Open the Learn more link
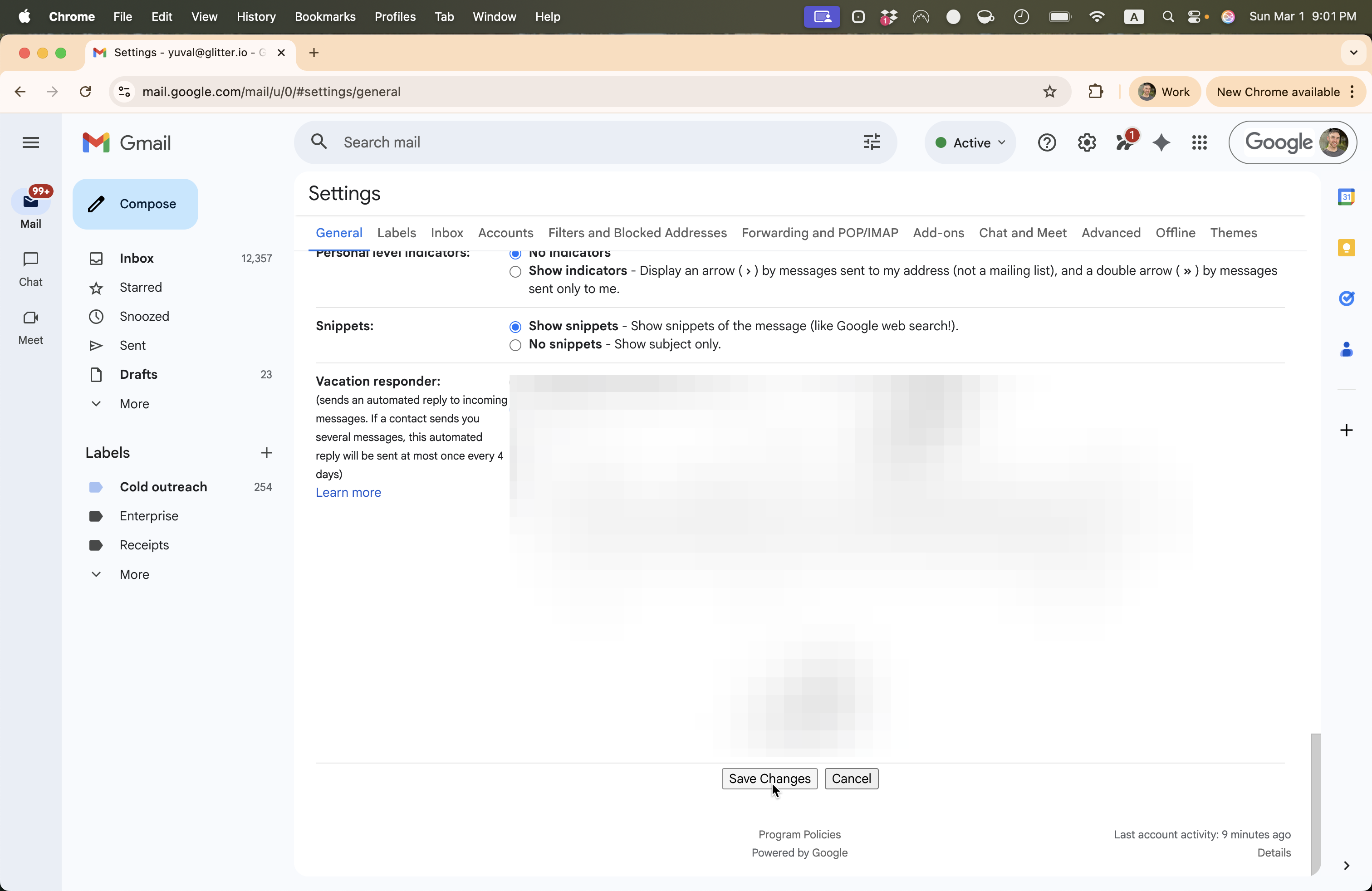This screenshot has width=1372, height=891. (x=348, y=492)
